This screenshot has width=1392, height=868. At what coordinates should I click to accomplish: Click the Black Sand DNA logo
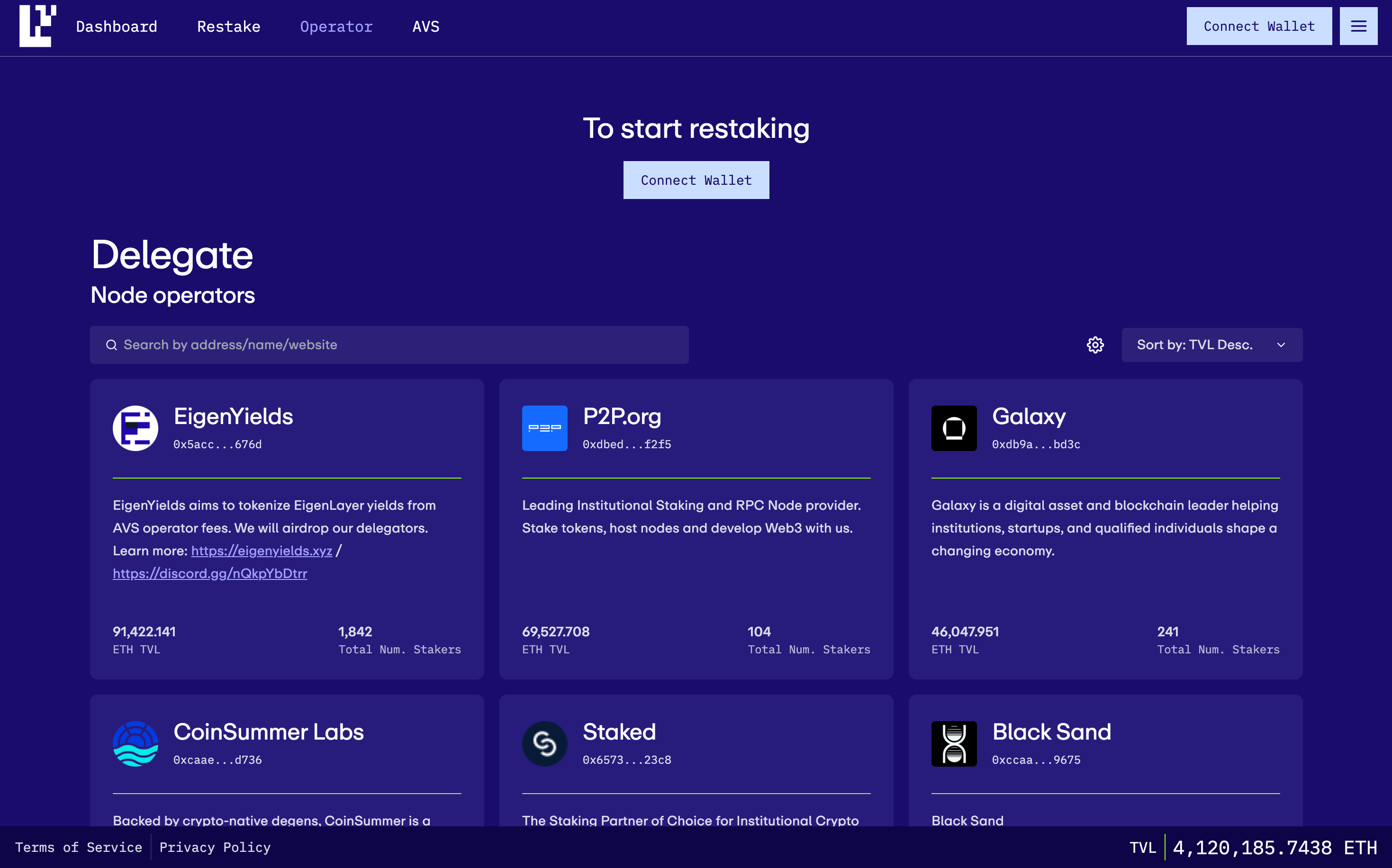tap(953, 744)
